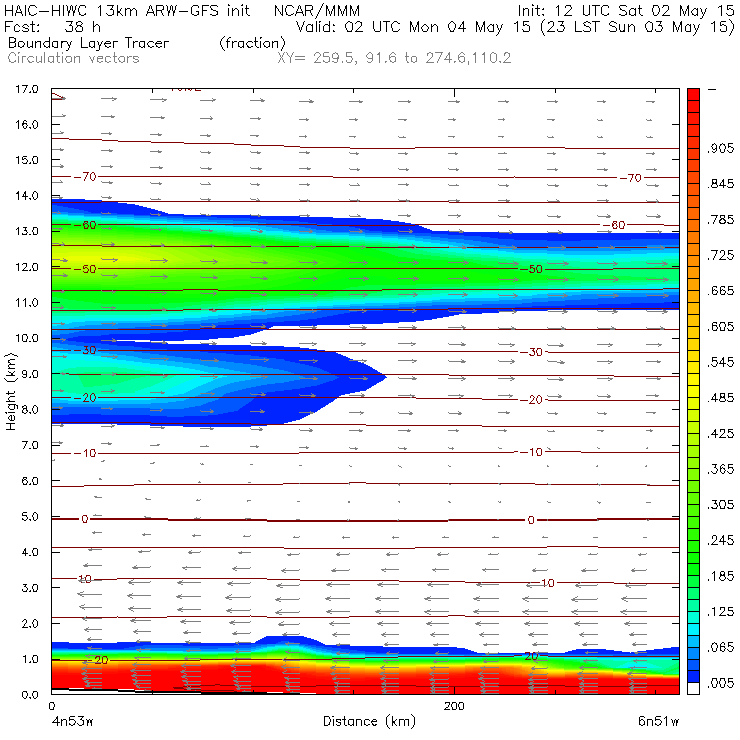Click the 'Height (km)' vertical axis label

pos(10,392)
